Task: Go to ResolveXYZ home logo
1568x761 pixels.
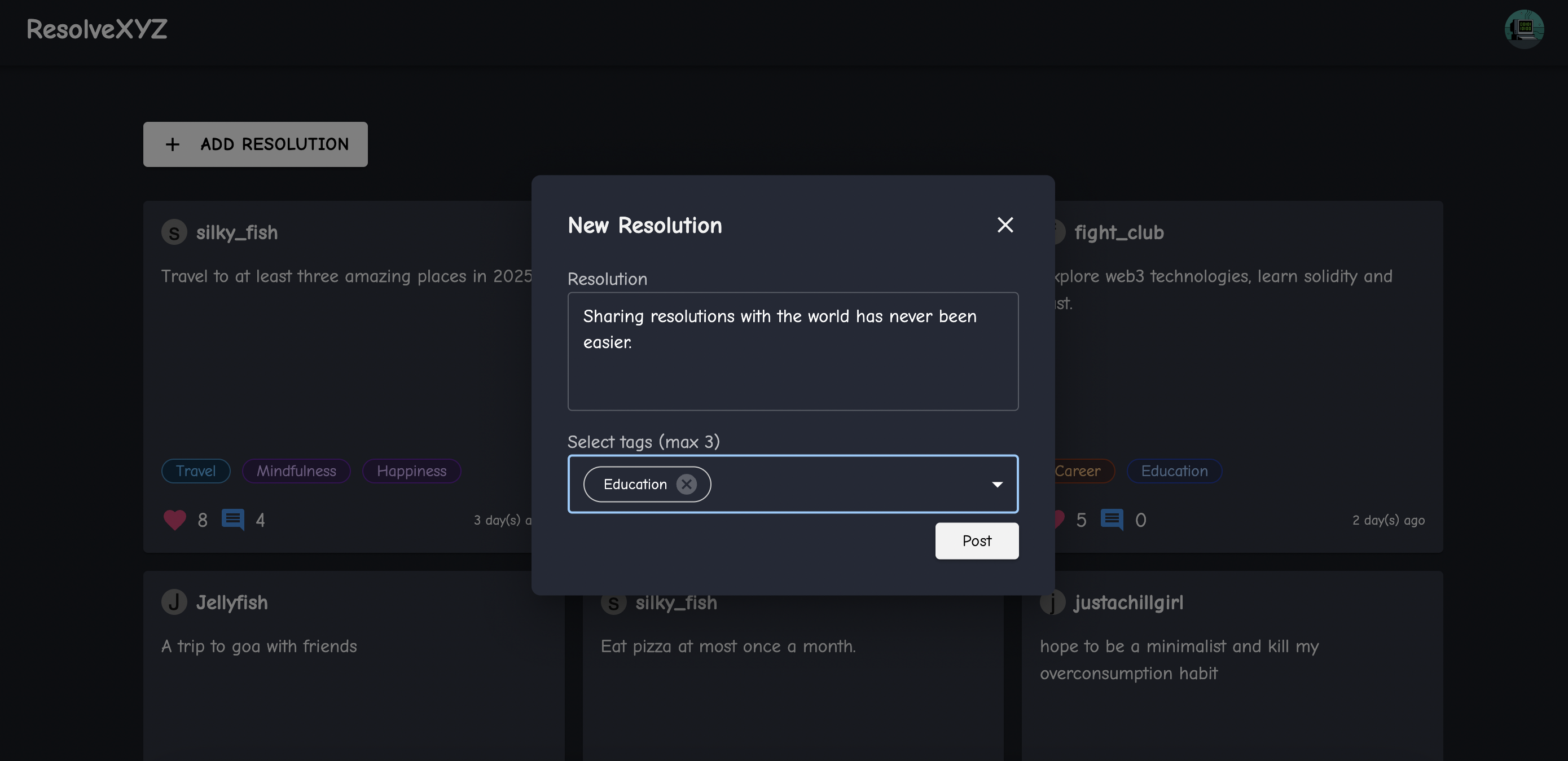Action: pyautogui.click(x=97, y=29)
